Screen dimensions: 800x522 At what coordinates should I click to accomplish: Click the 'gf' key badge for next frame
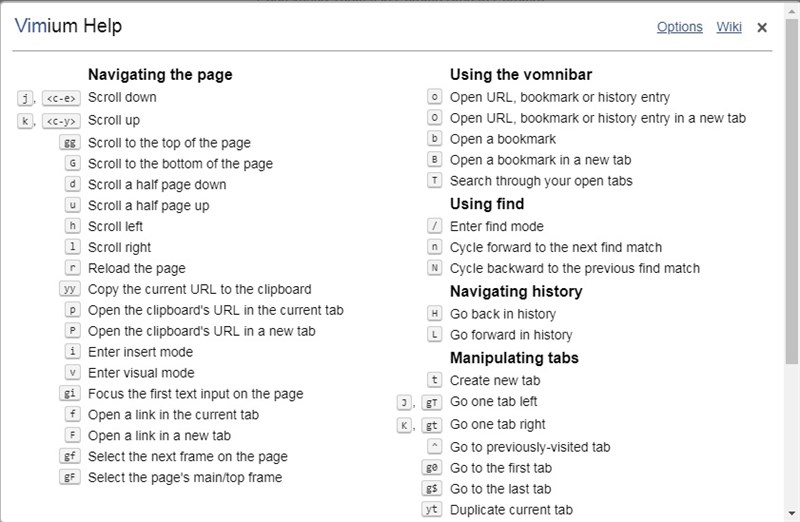[x=70, y=457]
